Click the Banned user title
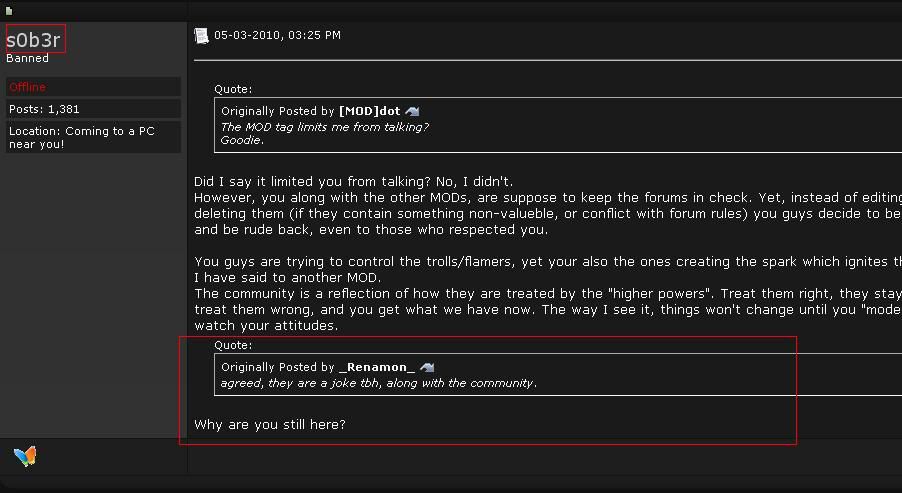 [x=27, y=58]
